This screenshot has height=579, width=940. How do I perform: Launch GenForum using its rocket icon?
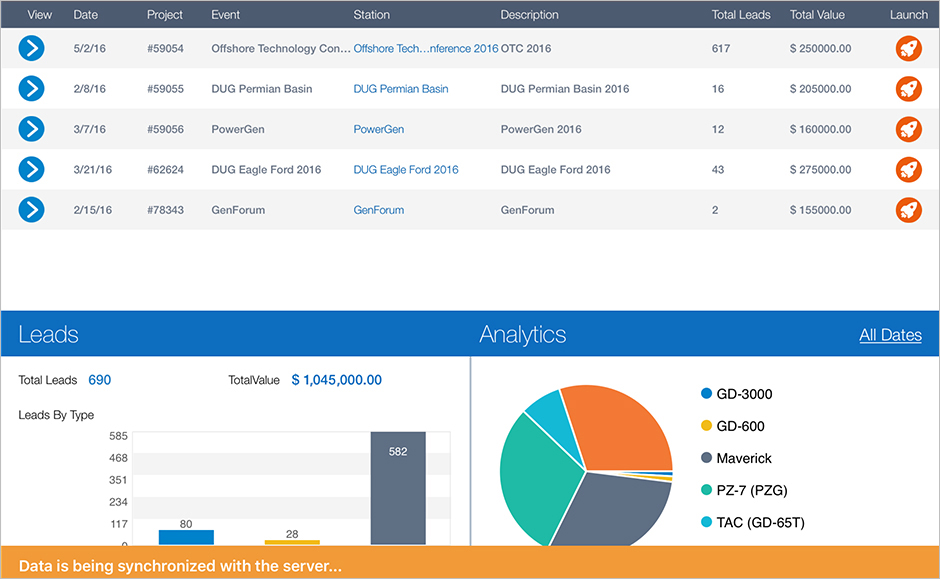click(908, 210)
